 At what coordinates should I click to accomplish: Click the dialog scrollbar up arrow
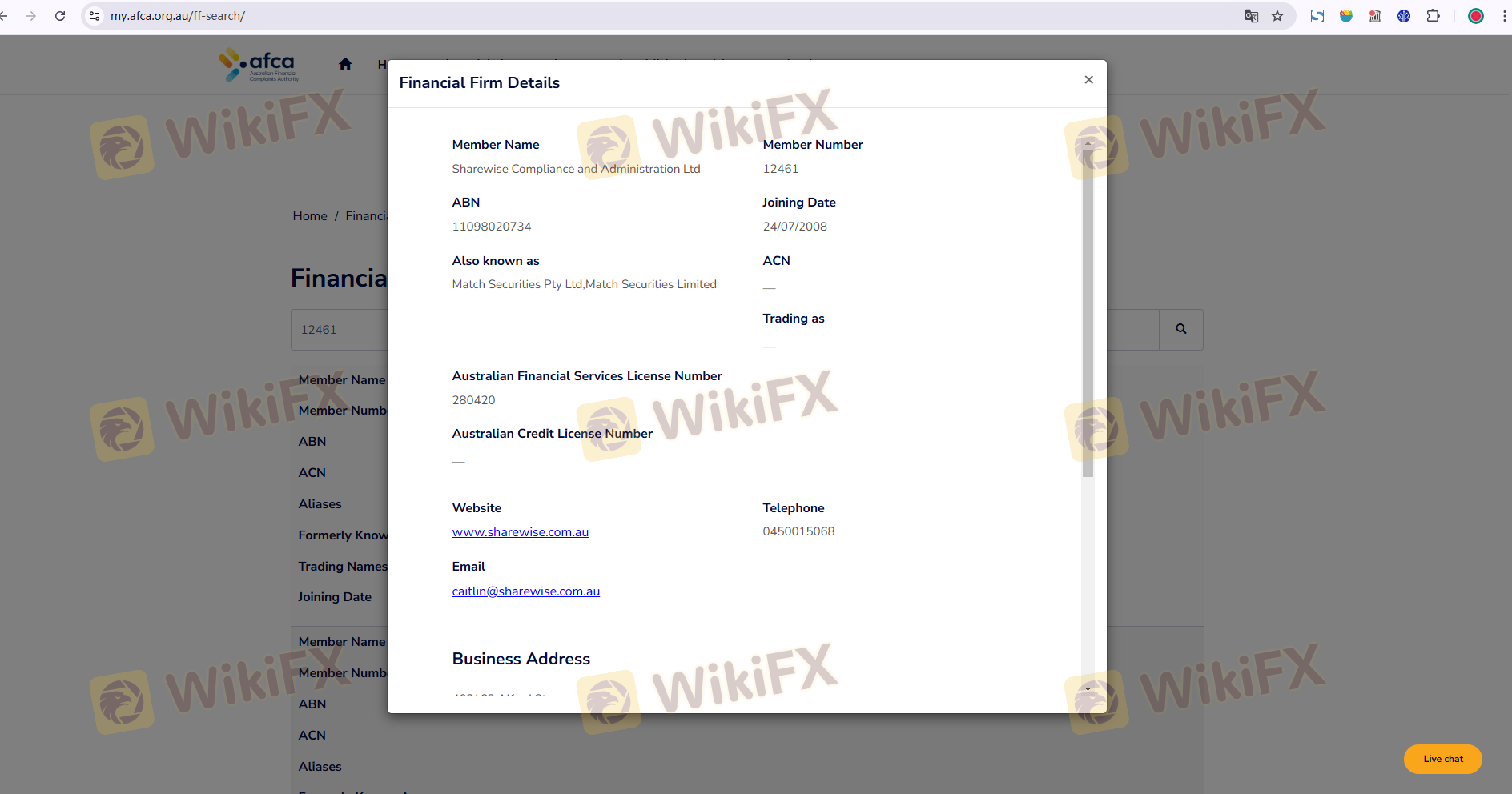(1088, 143)
